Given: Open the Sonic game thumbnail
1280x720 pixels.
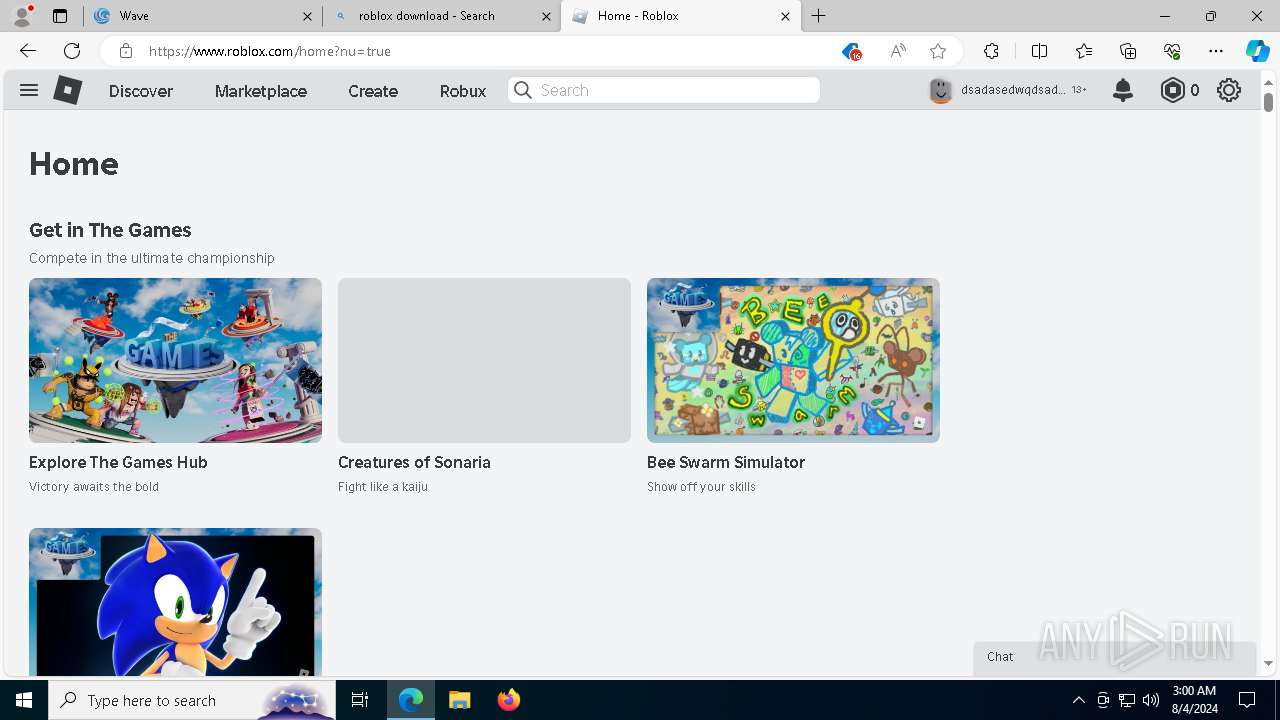Looking at the screenshot, I should click(175, 602).
